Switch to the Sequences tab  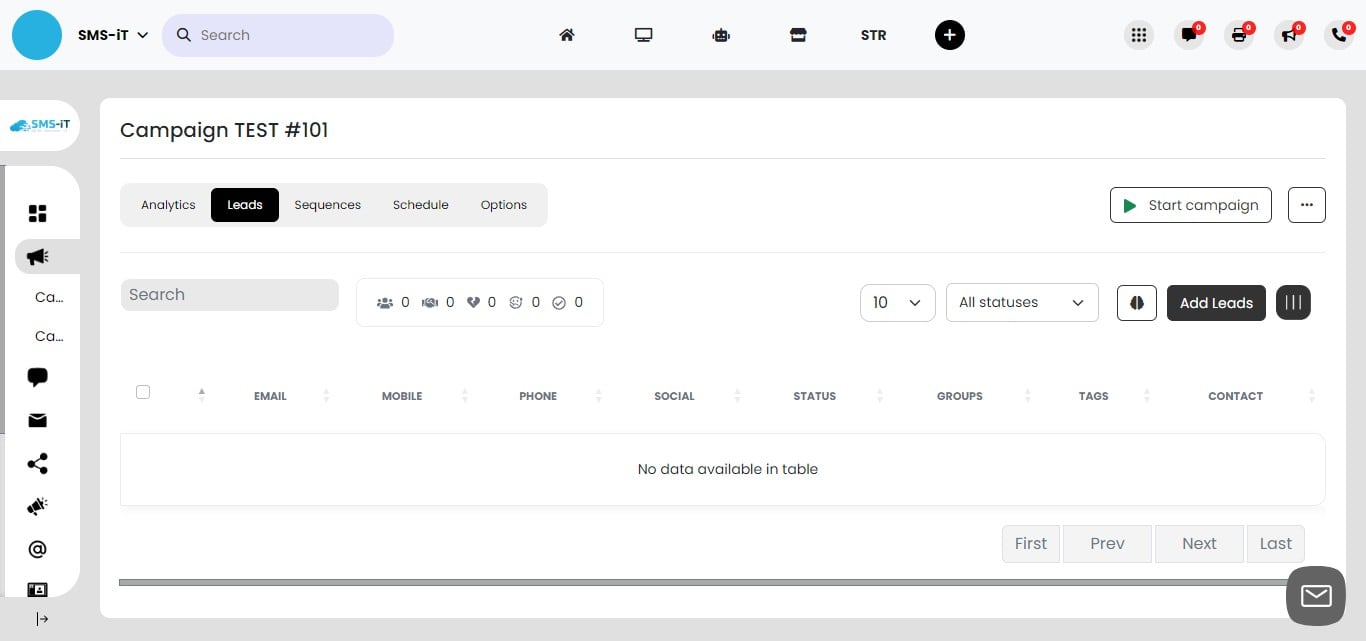[327, 204]
